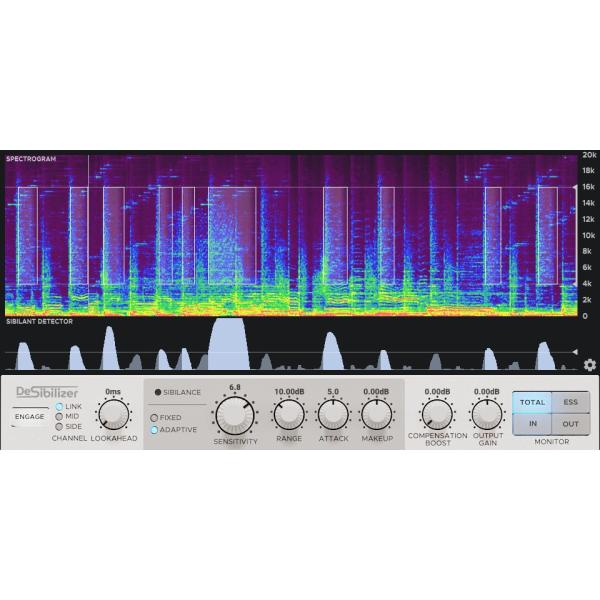This screenshot has width=600, height=600.
Task: Click the sibilant detector threshold arrow handle
Action: coord(575,352)
